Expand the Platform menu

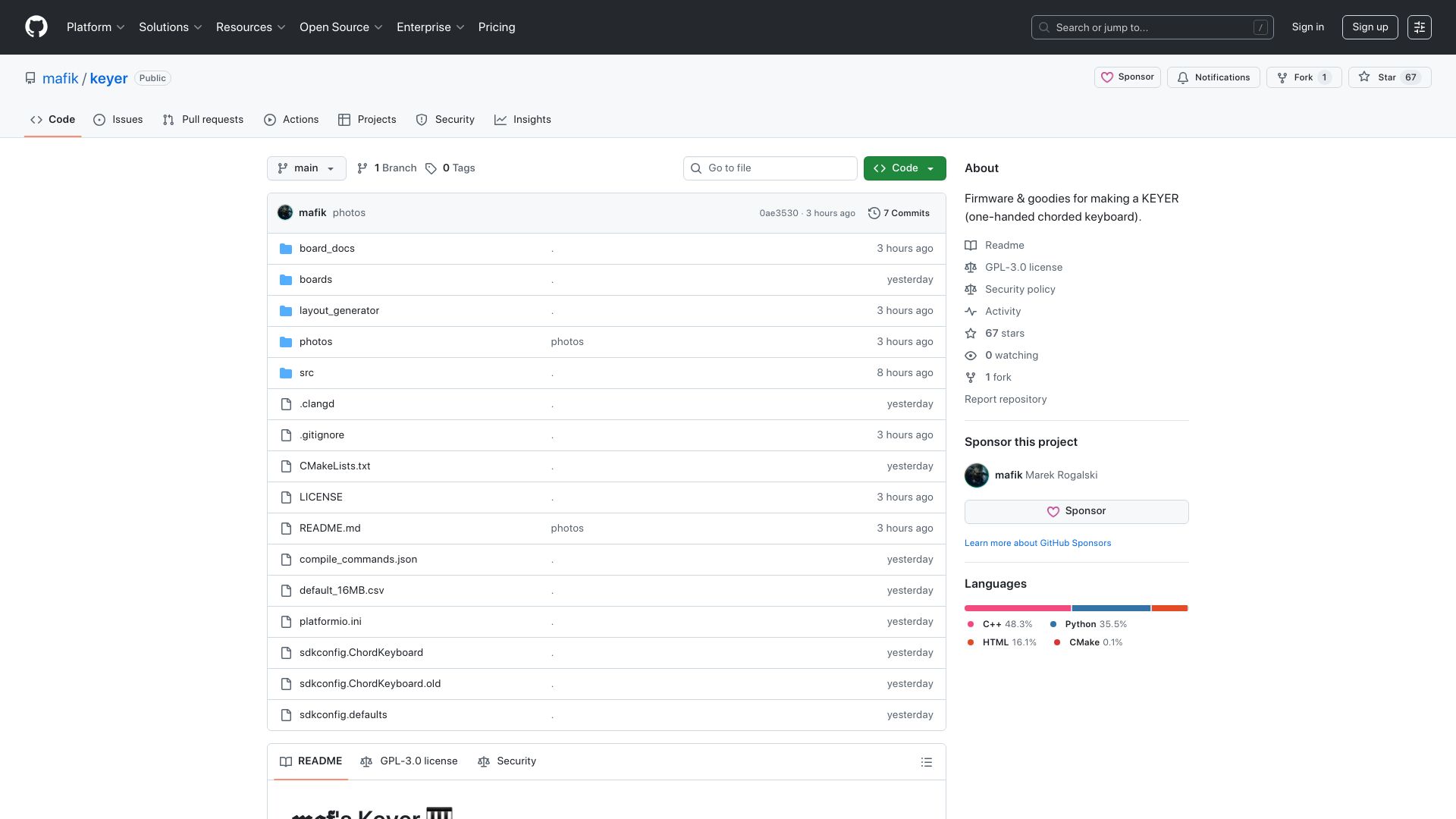pos(96,27)
